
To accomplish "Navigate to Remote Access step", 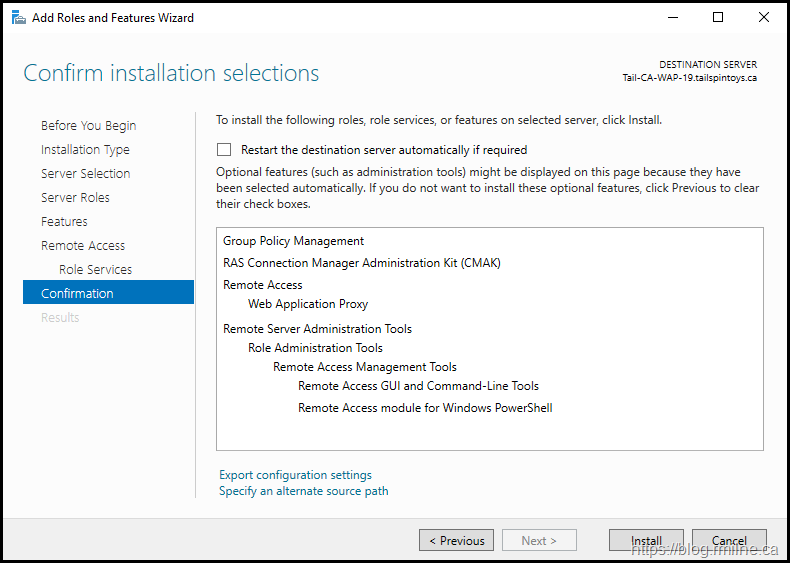I will [x=83, y=246].
